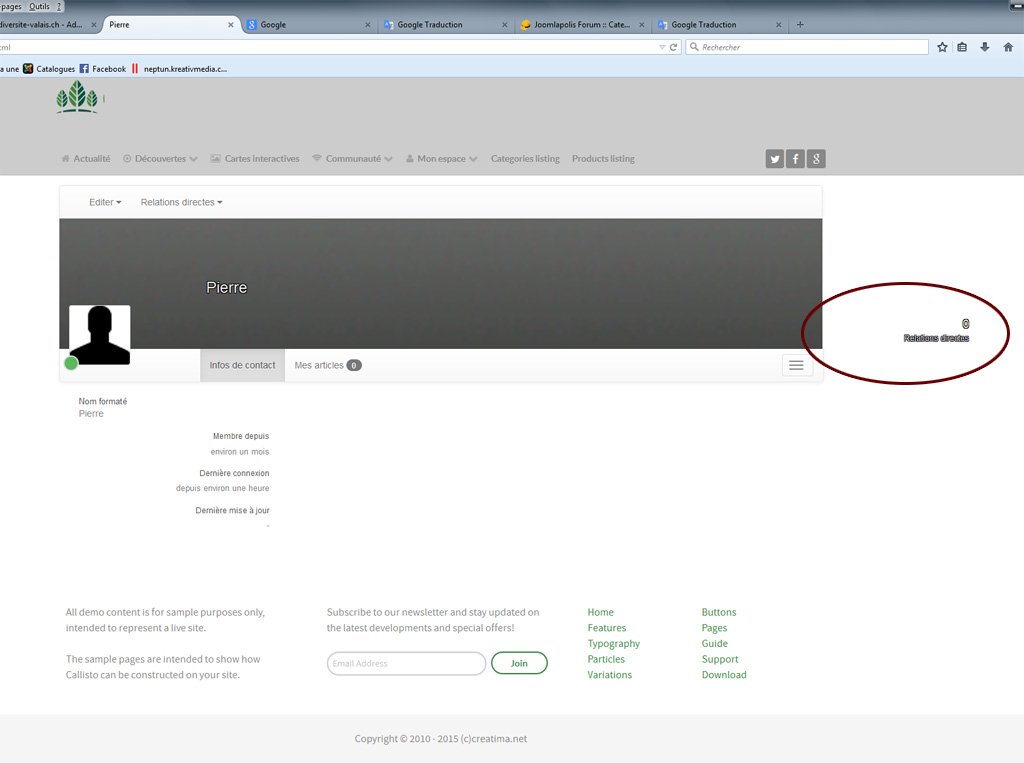The width and height of the screenshot is (1024, 763).
Task: Click in the Rechercher search box
Action: click(x=807, y=47)
